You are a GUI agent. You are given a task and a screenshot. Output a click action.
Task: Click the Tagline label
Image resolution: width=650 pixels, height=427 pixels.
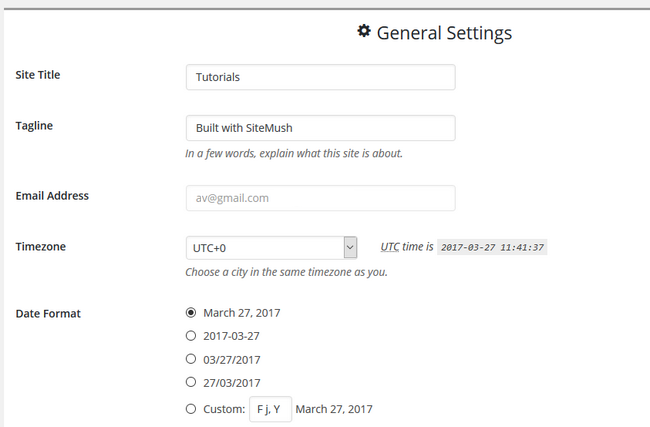point(34,126)
